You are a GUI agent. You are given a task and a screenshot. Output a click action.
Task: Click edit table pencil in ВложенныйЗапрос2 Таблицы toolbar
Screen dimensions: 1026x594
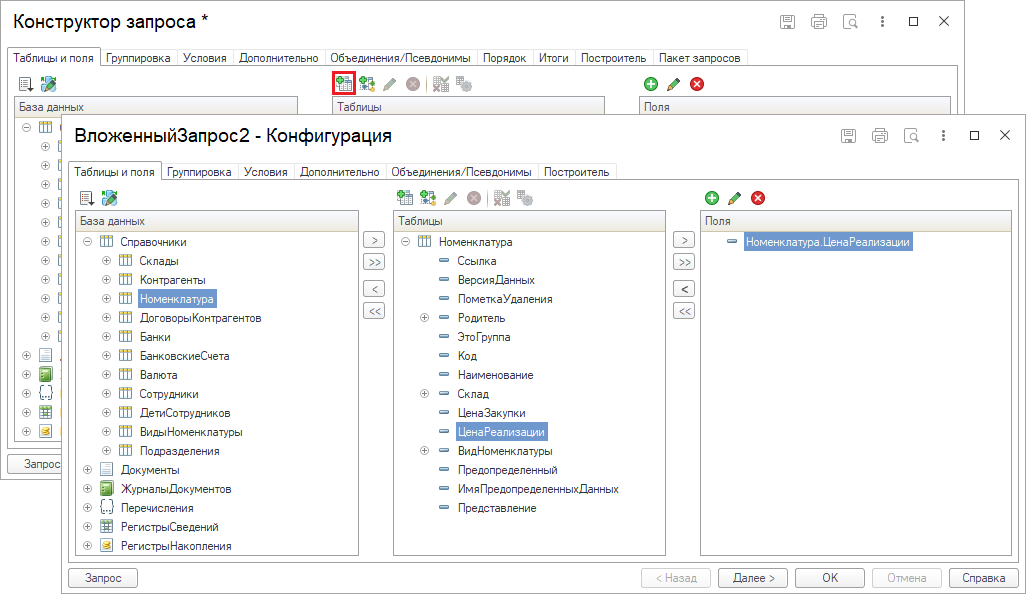coord(450,198)
